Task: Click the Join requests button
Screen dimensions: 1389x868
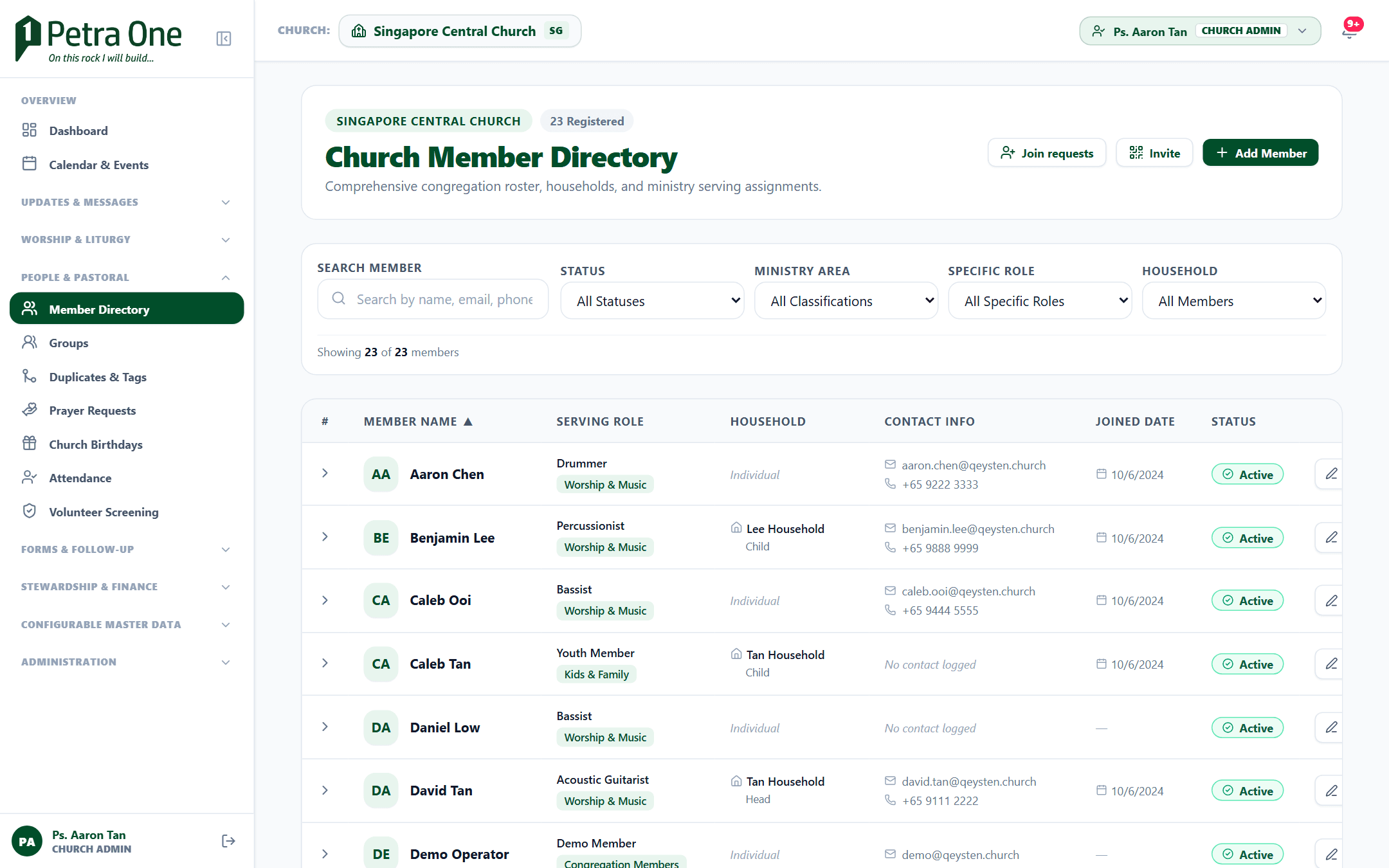Action: pos(1047,153)
